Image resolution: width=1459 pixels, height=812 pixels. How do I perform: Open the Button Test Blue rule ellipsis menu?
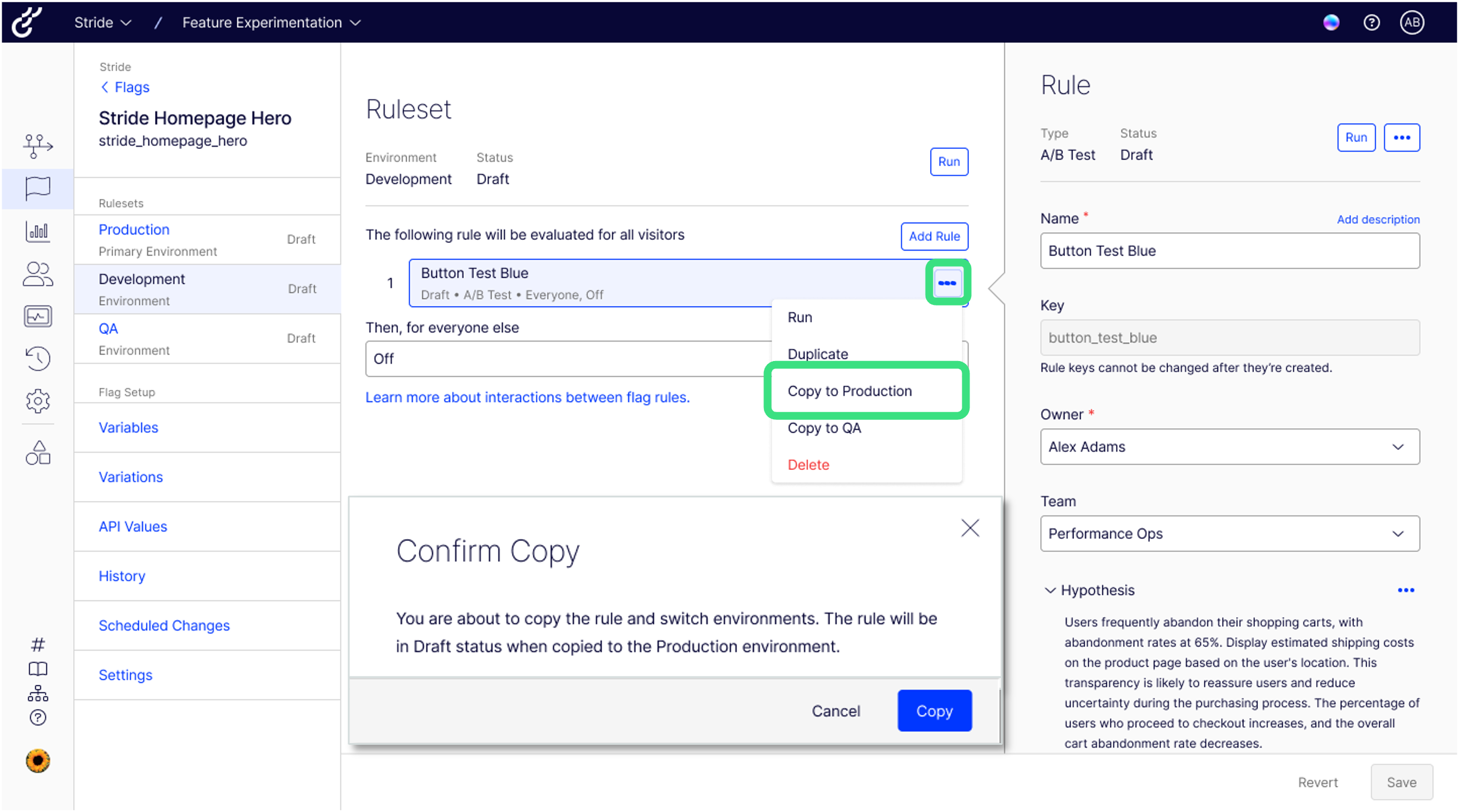coord(946,283)
